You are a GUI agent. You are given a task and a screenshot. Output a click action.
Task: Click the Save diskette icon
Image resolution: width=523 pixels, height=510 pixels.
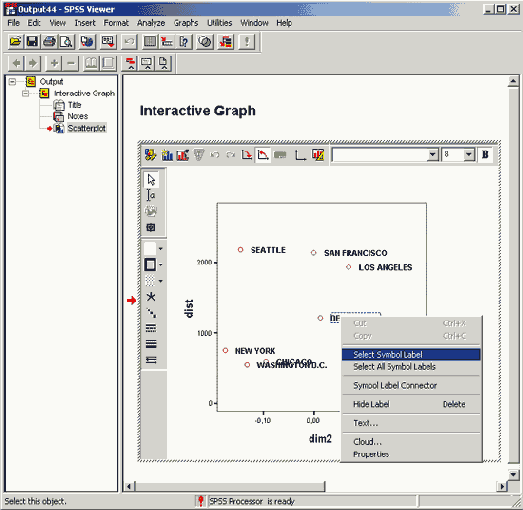[32, 42]
